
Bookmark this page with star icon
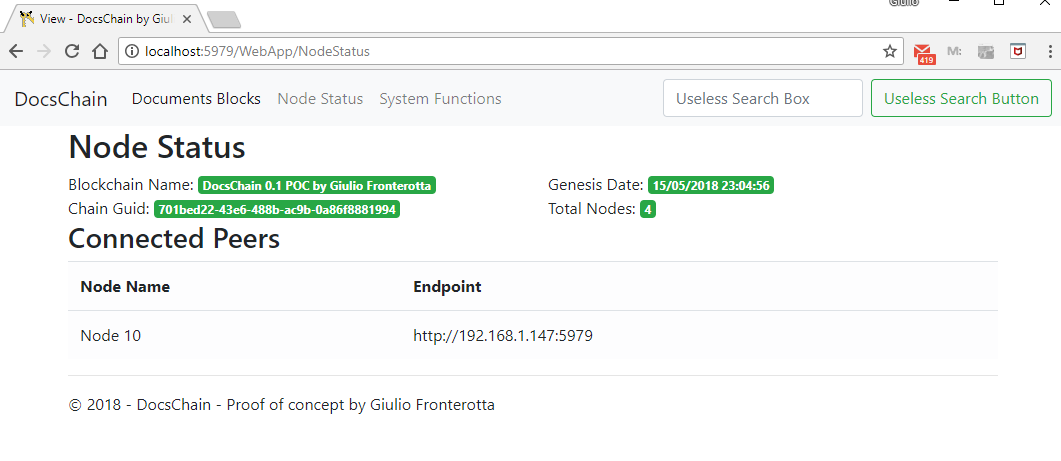tap(889, 51)
